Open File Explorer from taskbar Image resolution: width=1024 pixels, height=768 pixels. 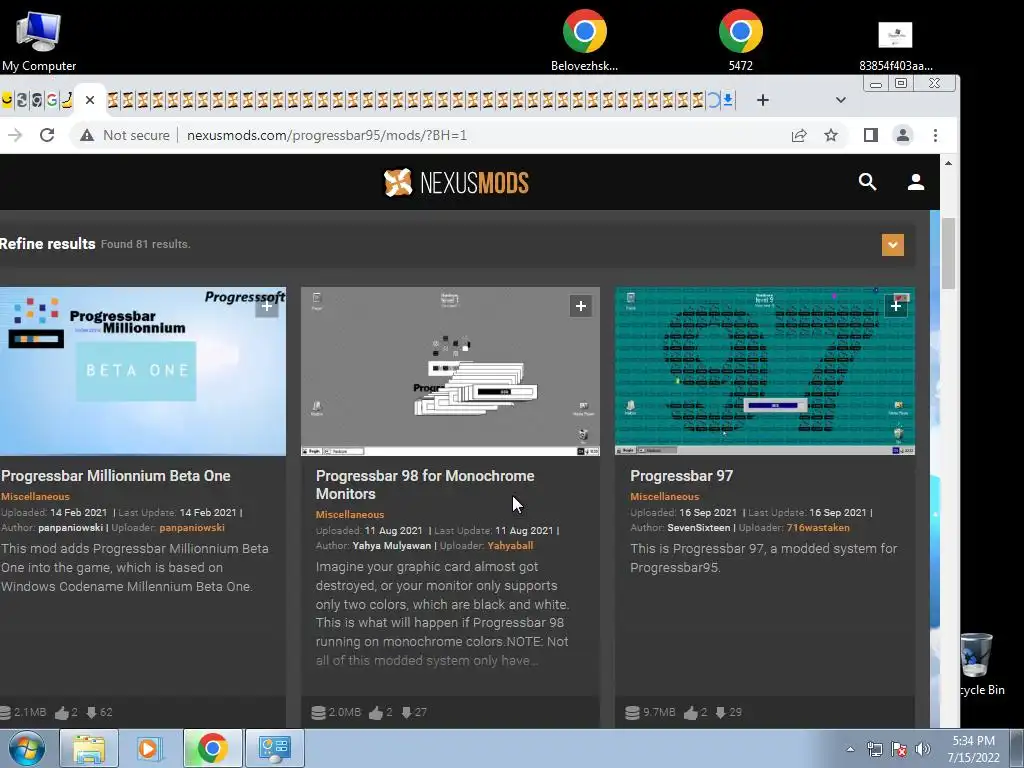pyautogui.click(x=89, y=748)
